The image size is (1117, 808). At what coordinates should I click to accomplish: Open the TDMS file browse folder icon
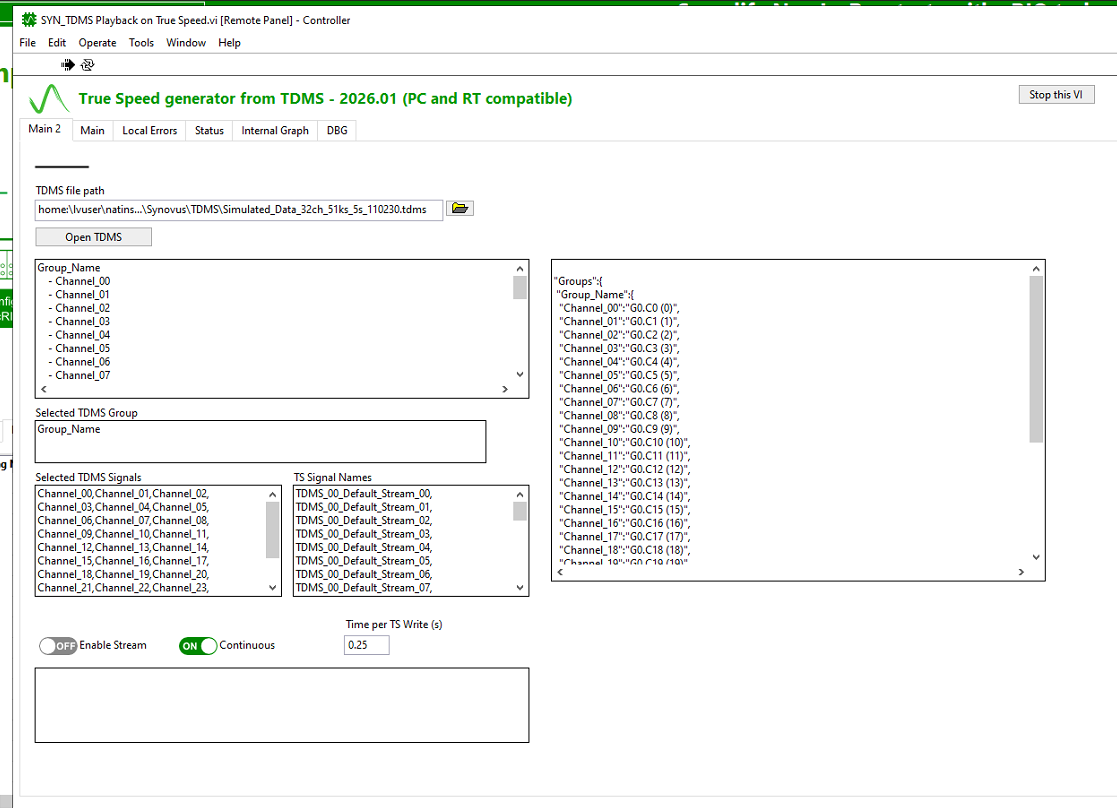460,208
